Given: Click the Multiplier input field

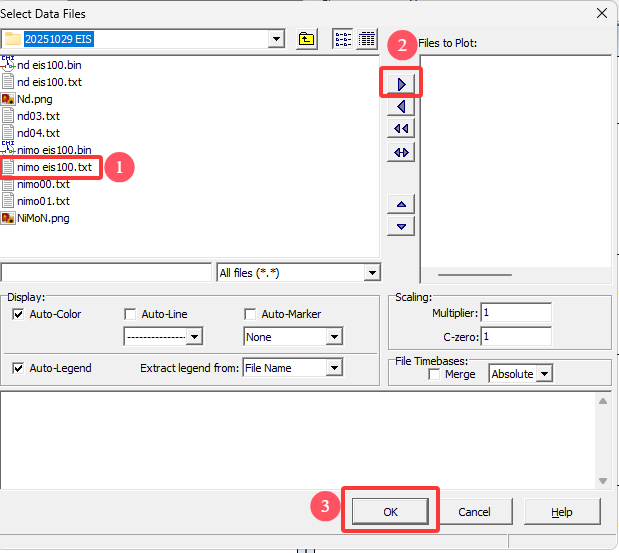Looking at the screenshot, I should pyautogui.click(x=516, y=313).
